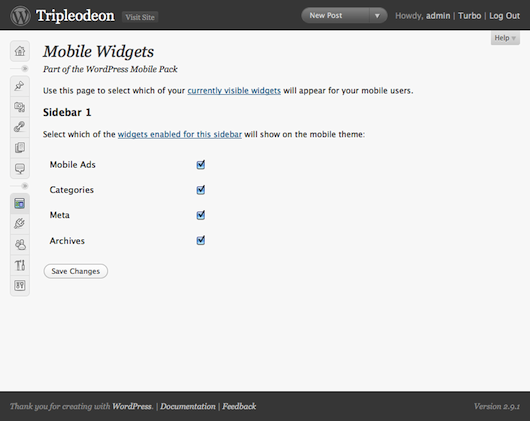Open the Dashboard home icon
This screenshot has width=530, height=421.
click(x=20, y=51)
